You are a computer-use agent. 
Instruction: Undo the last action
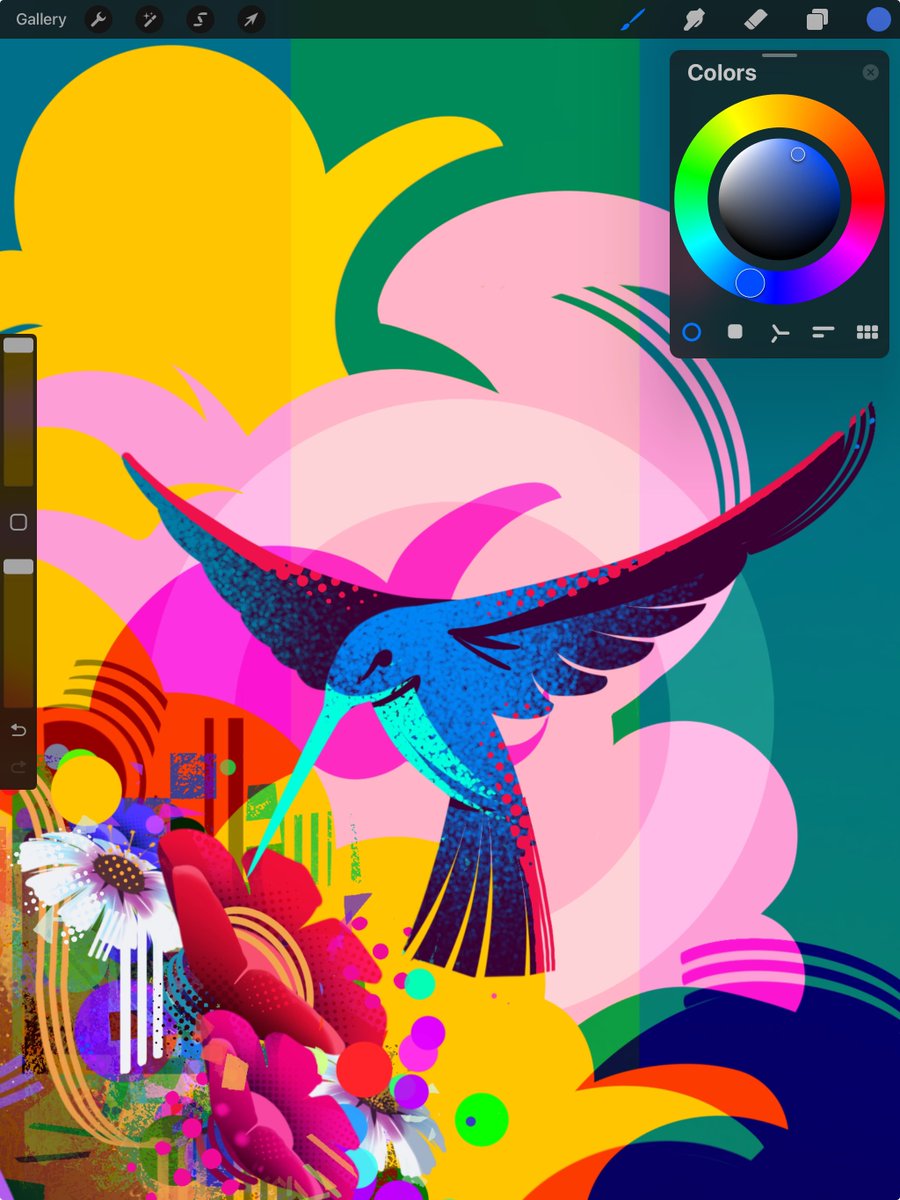click(x=18, y=730)
